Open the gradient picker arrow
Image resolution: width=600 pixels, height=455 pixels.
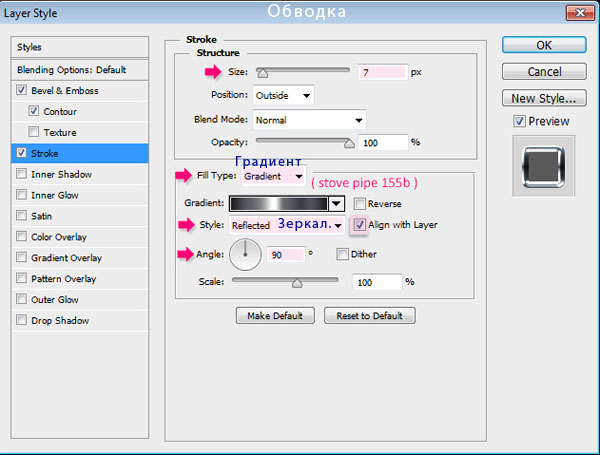click(x=336, y=204)
